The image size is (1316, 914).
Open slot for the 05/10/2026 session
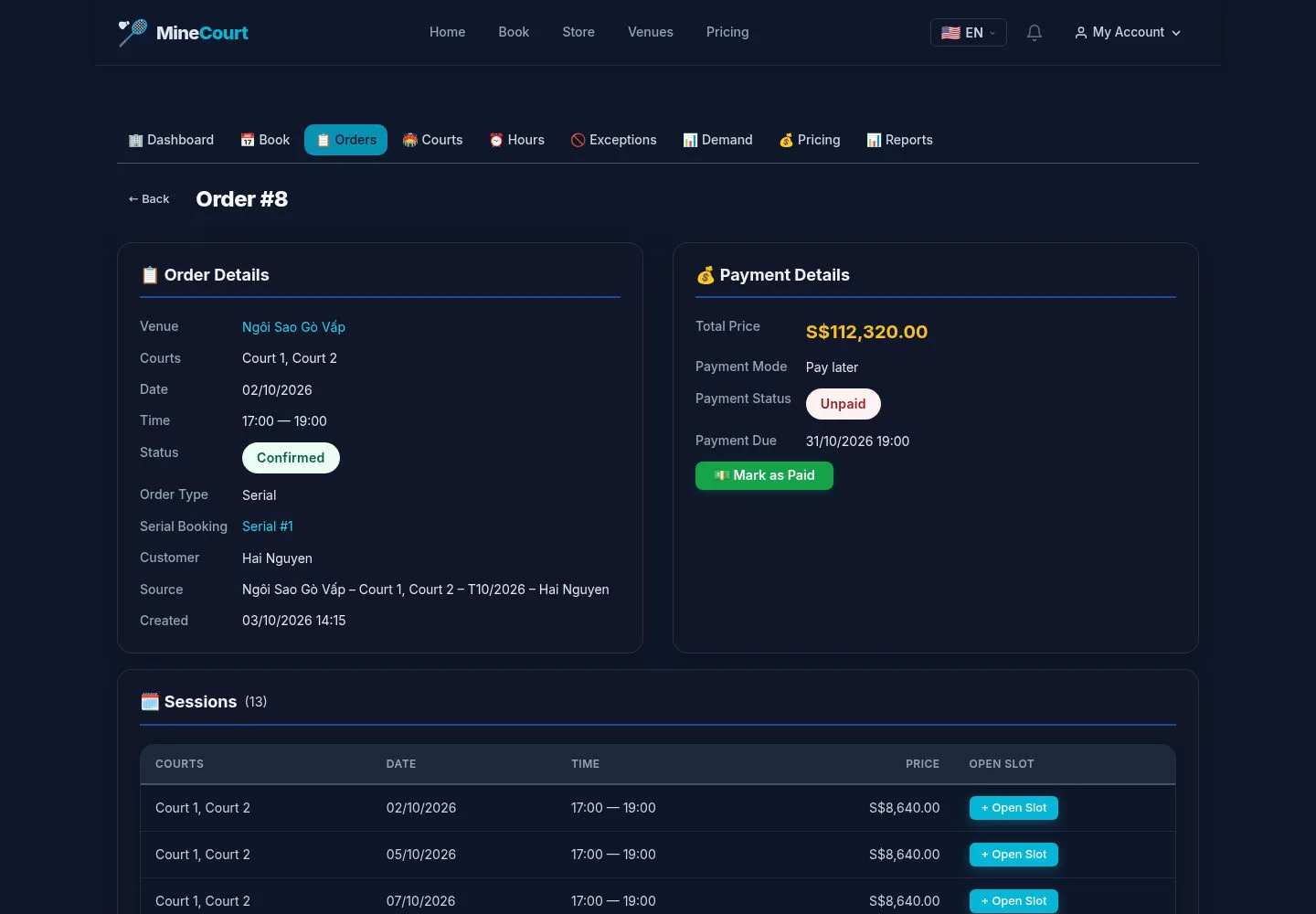point(1014,855)
